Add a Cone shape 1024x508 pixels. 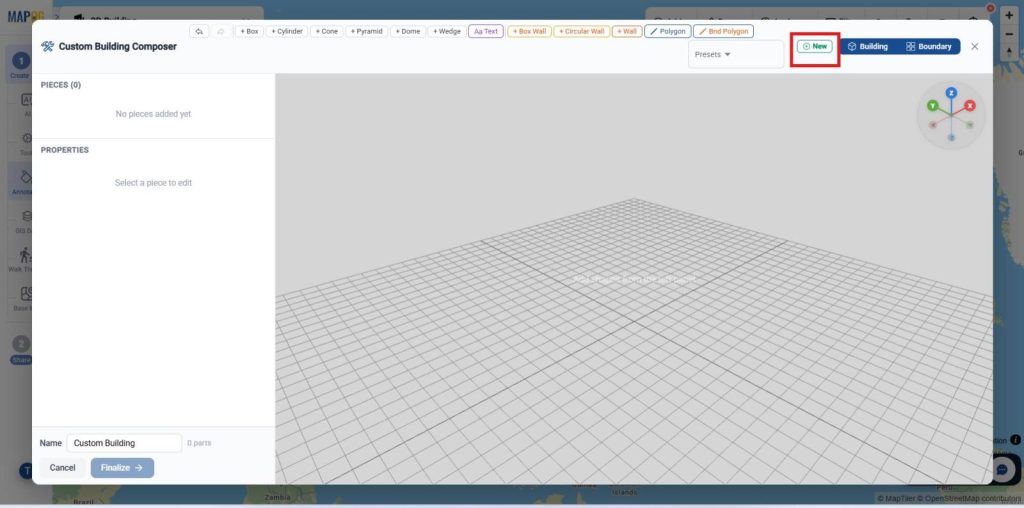coord(327,31)
